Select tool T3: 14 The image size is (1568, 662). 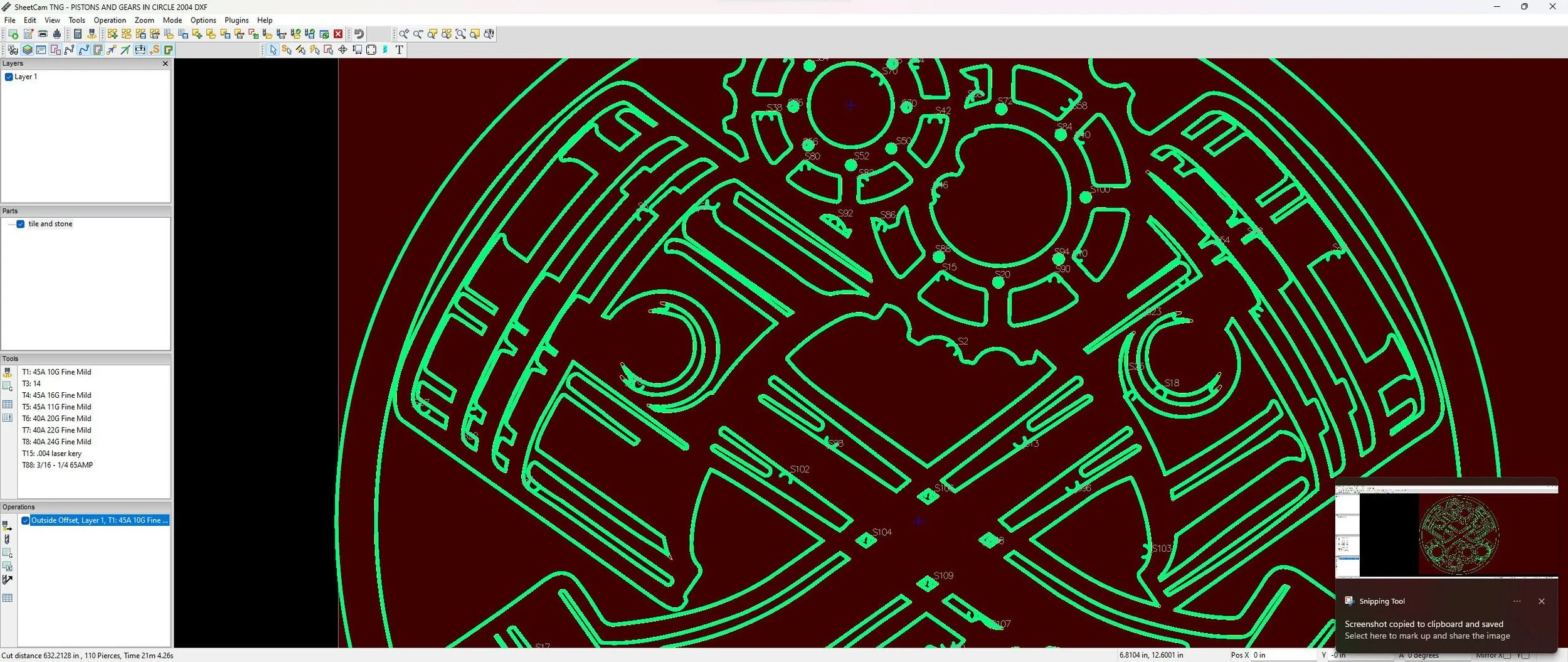(31, 383)
